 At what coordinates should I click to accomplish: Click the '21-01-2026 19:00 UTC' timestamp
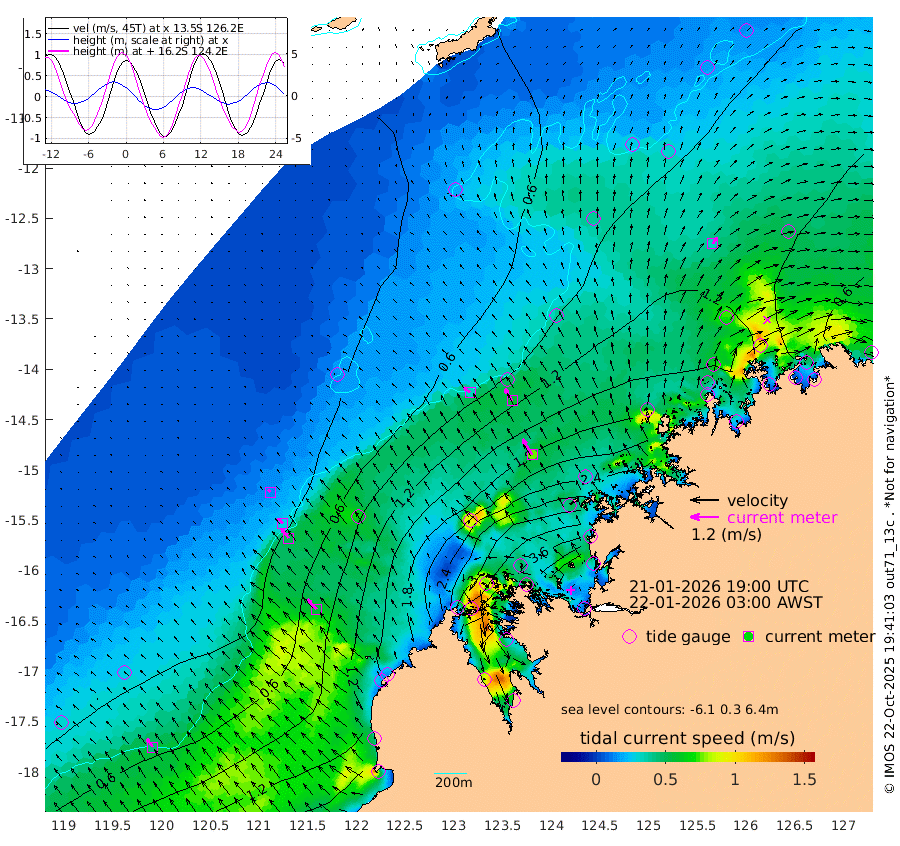click(719, 587)
